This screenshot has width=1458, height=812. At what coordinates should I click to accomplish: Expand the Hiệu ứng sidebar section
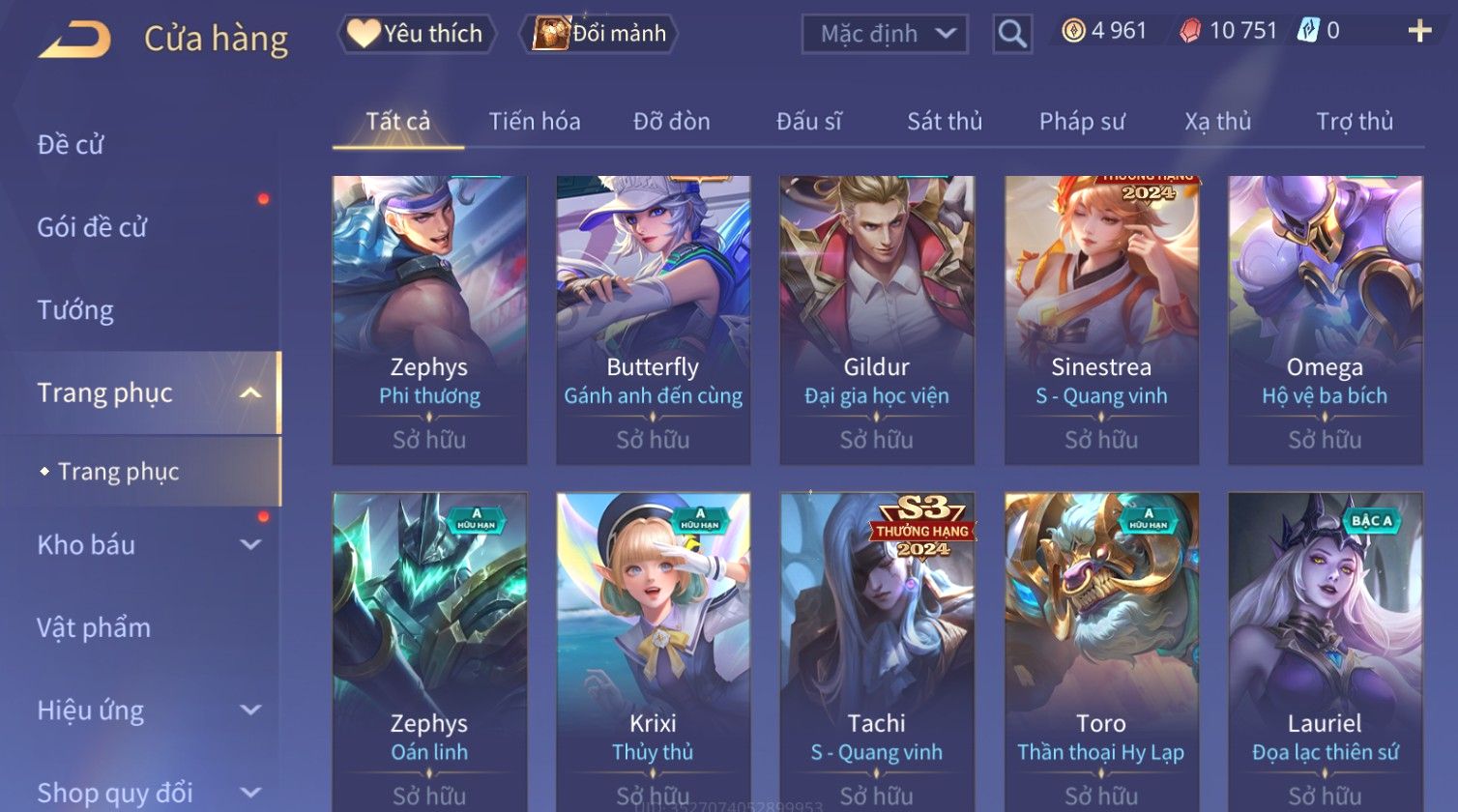click(249, 710)
